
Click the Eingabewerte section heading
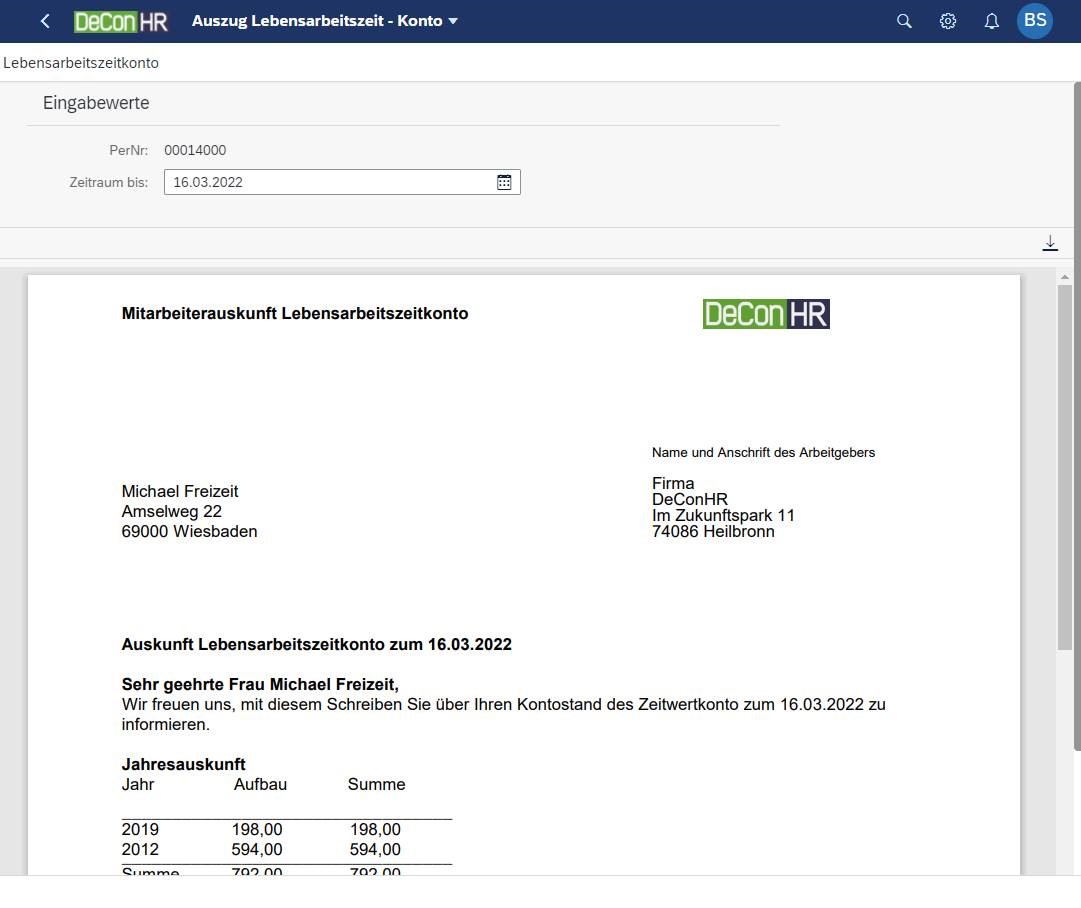click(96, 103)
